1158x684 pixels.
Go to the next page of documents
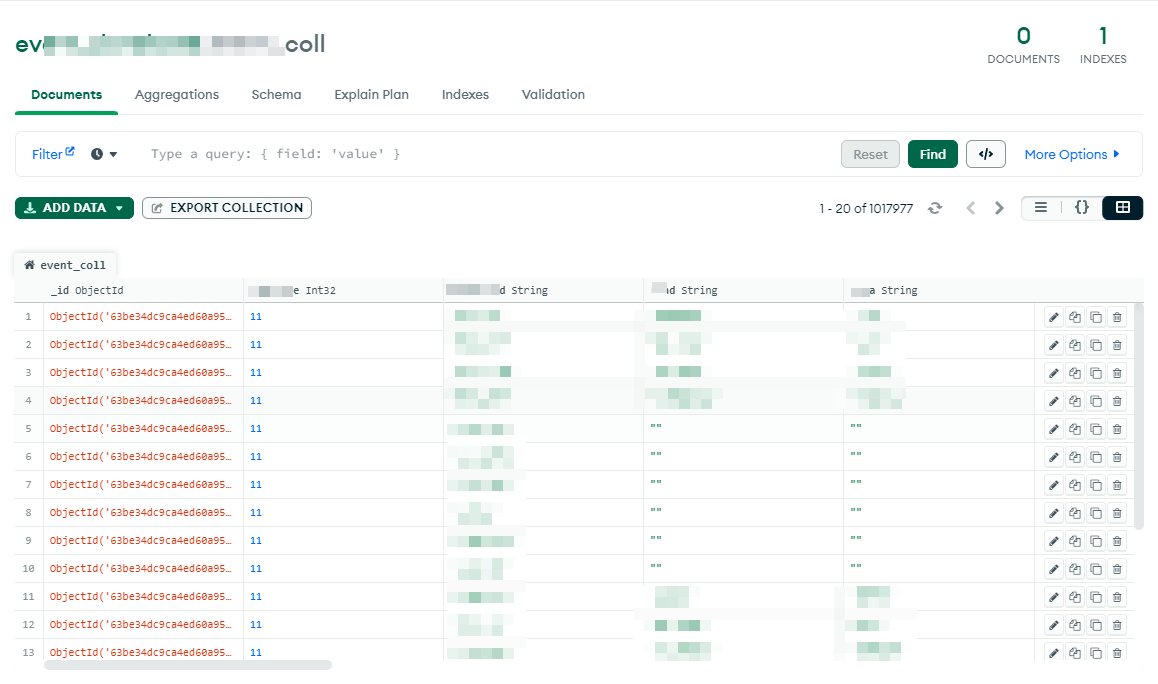tap(999, 208)
